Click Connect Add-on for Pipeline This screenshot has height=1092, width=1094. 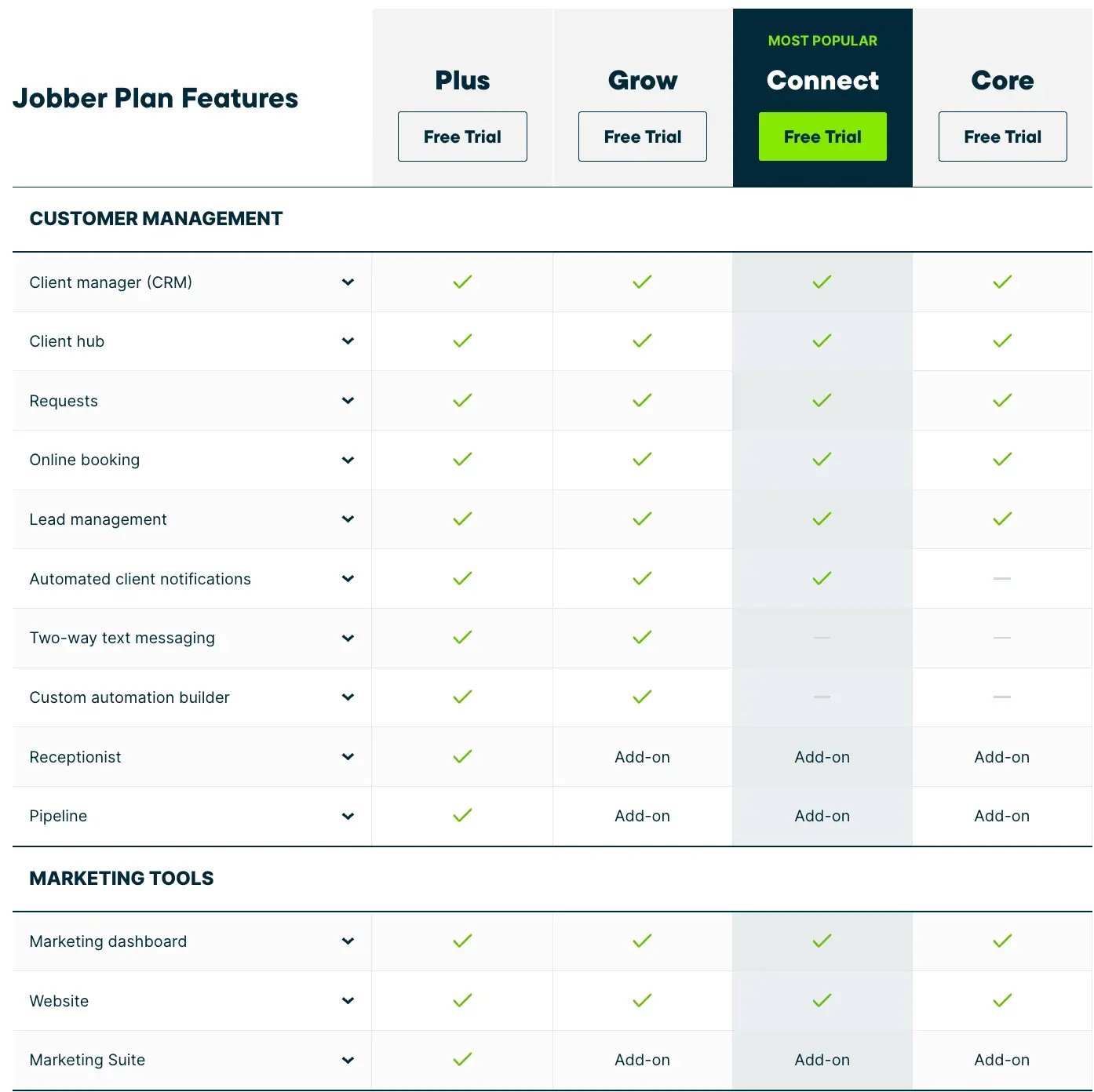coord(822,816)
